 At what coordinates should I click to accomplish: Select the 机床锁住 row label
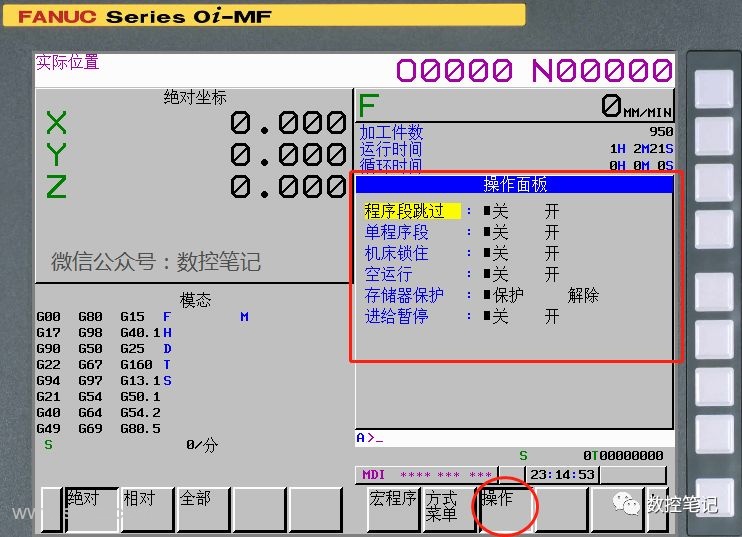397,253
